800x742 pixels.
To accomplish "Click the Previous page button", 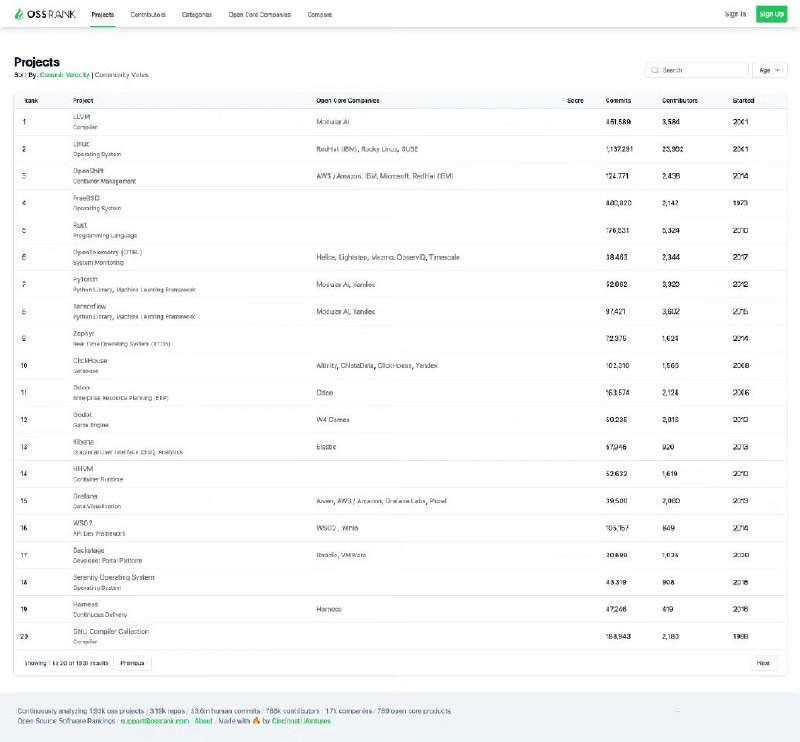I will (x=132, y=663).
